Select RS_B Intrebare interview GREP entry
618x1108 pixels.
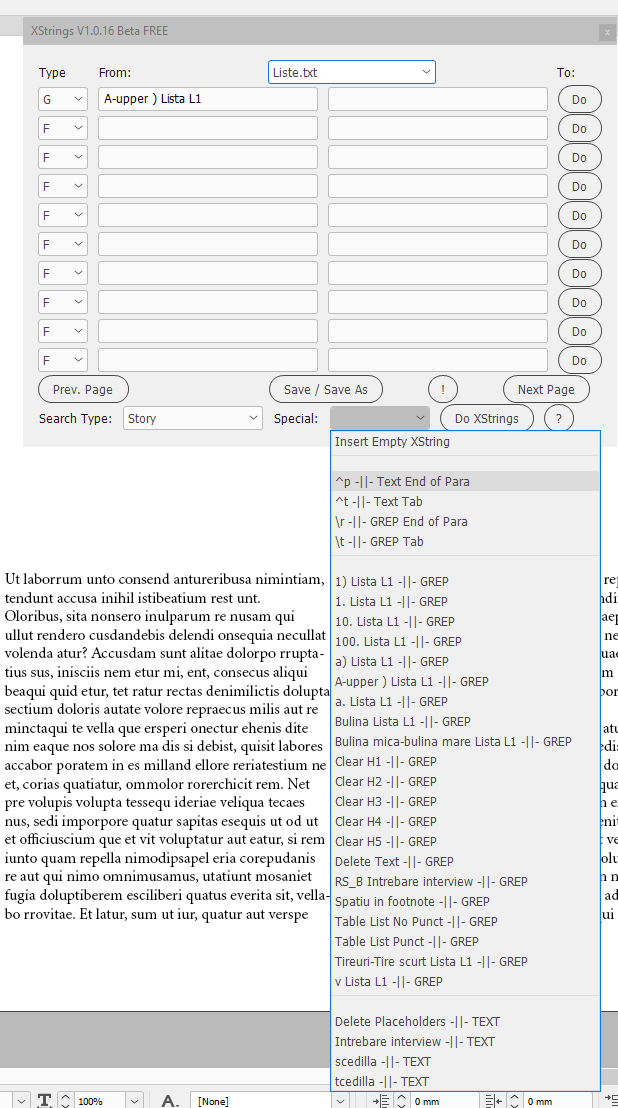[465, 881]
